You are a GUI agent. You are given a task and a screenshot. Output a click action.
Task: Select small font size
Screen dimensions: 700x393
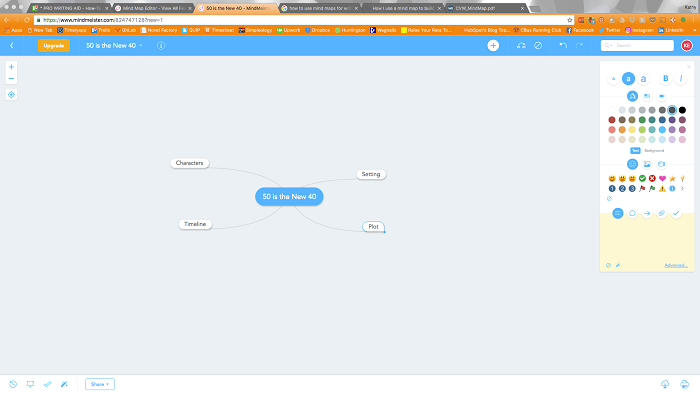pos(613,79)
